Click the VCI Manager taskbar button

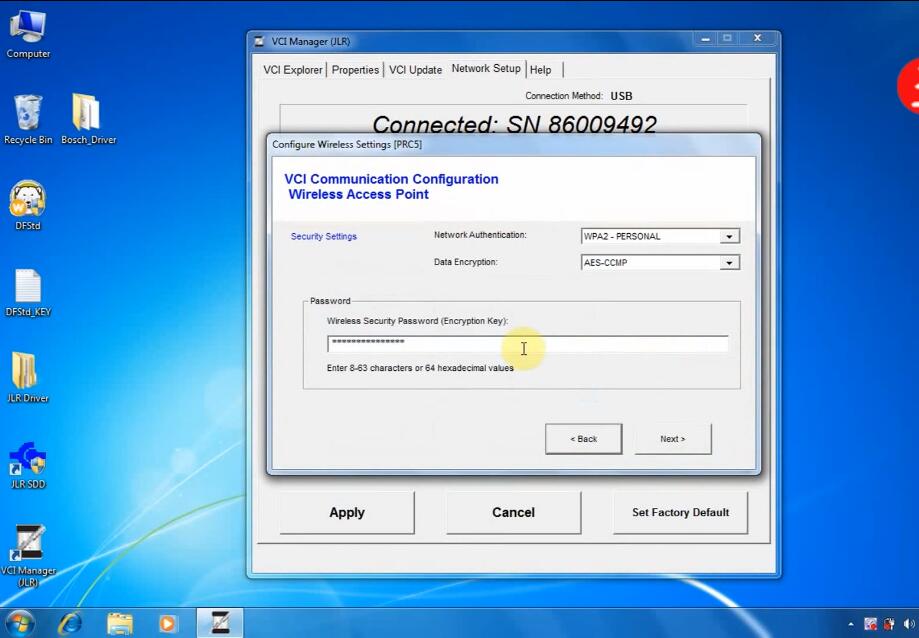point(220,623)
